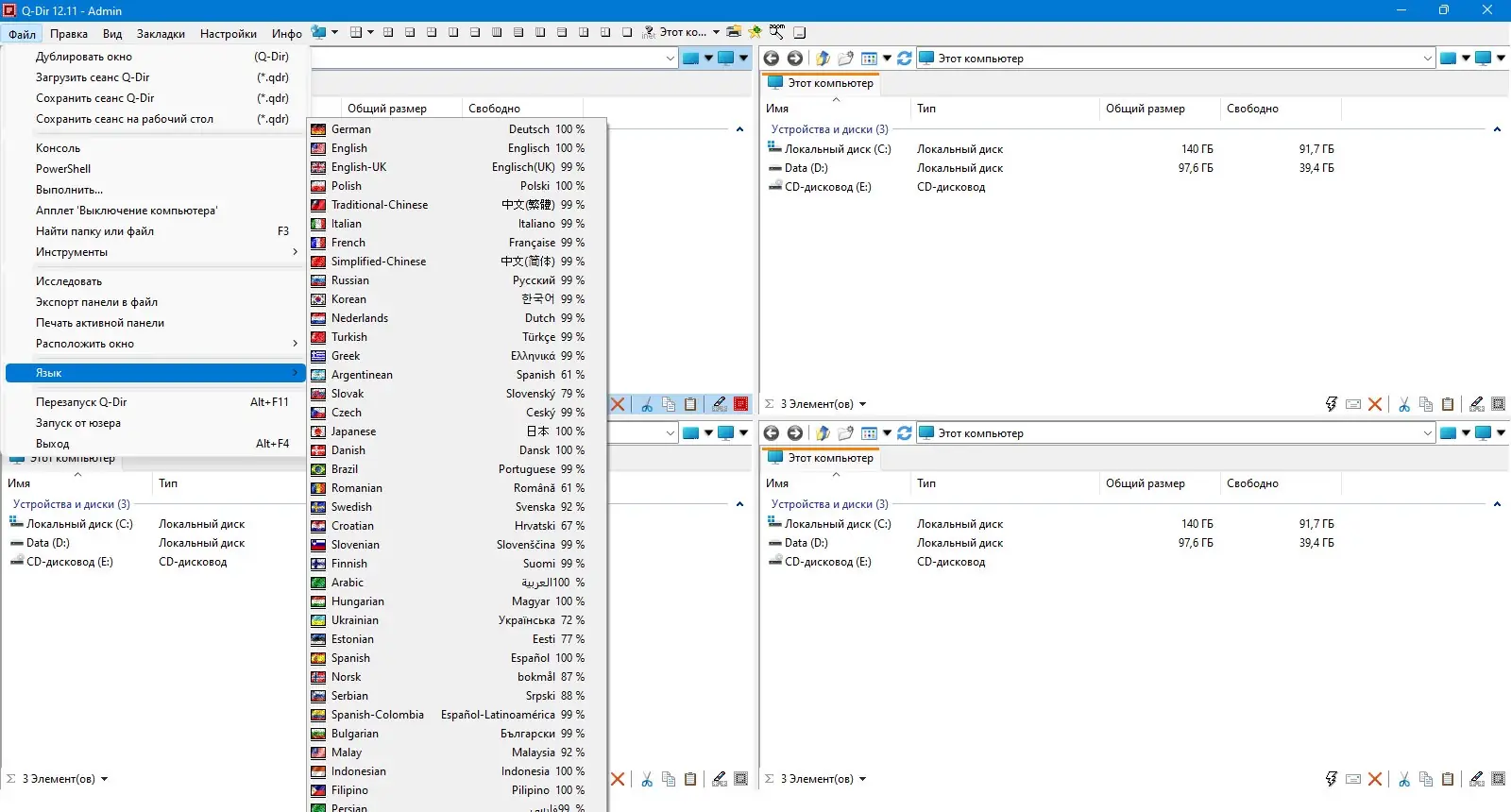1511x812 pixels.
Task: Expand the 'Инструменты' submenu
Action: [x=156, y=252]
